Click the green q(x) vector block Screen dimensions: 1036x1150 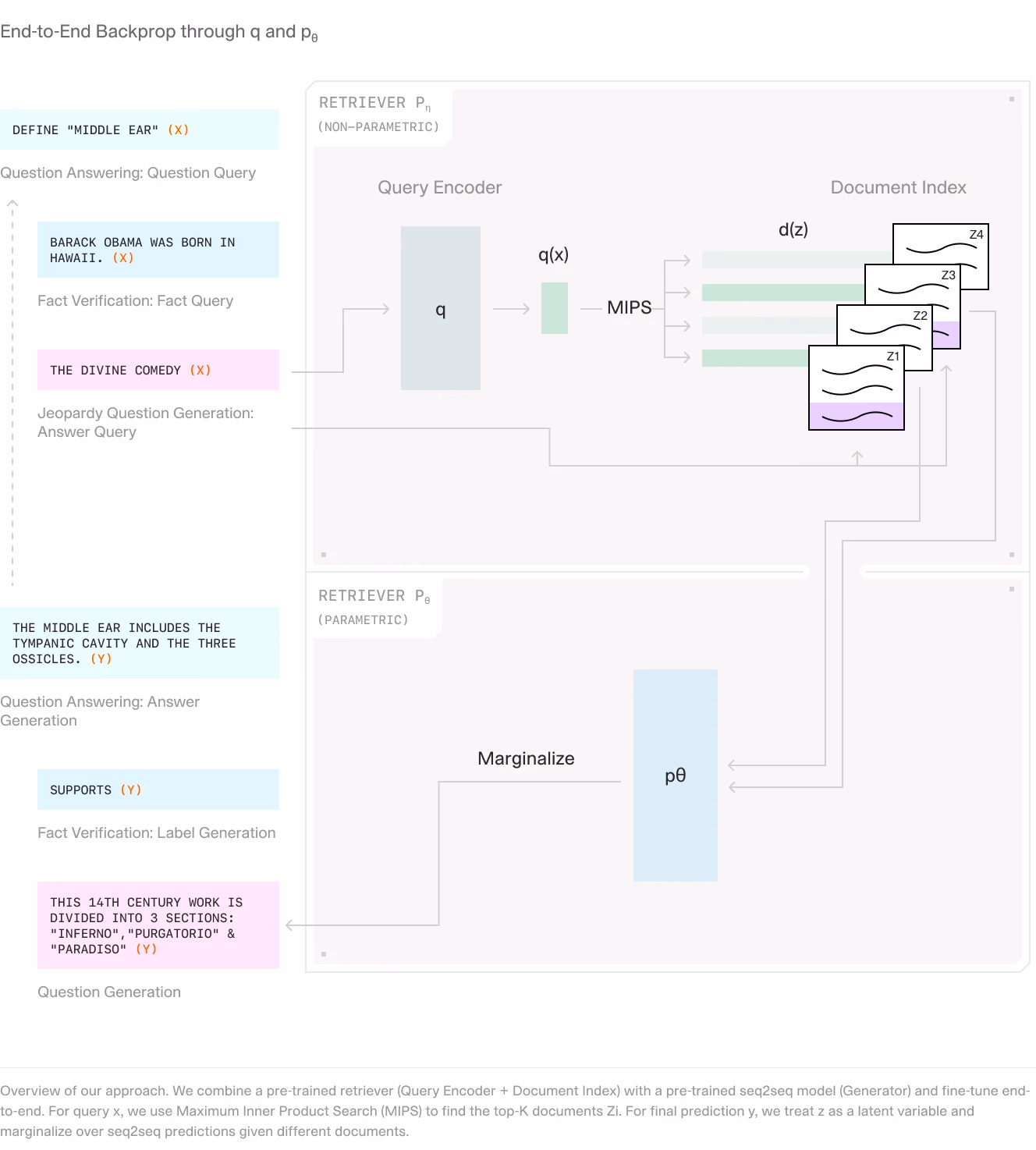point(555,308)
